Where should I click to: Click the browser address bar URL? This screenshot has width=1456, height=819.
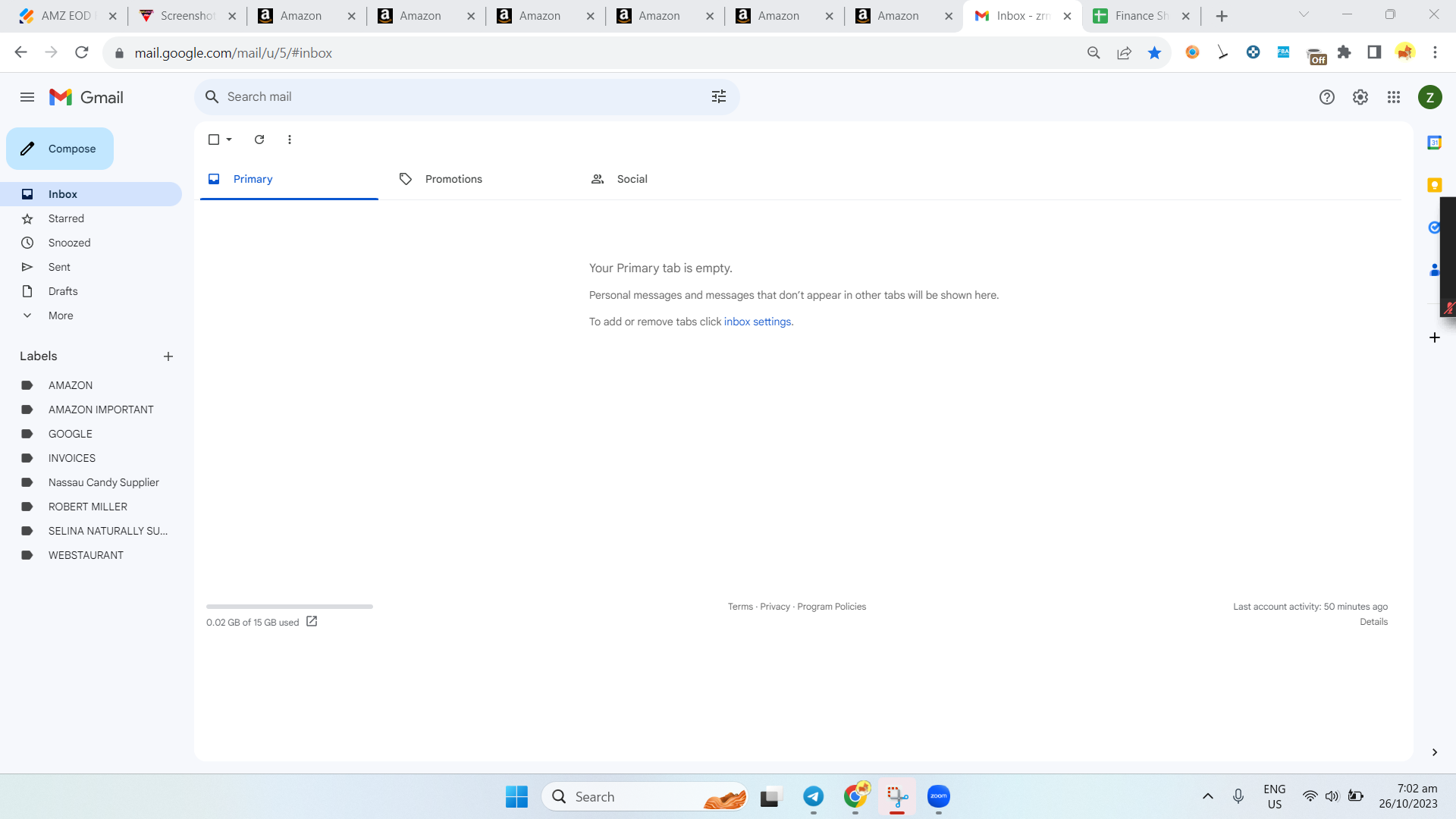(x=234, y=53)
